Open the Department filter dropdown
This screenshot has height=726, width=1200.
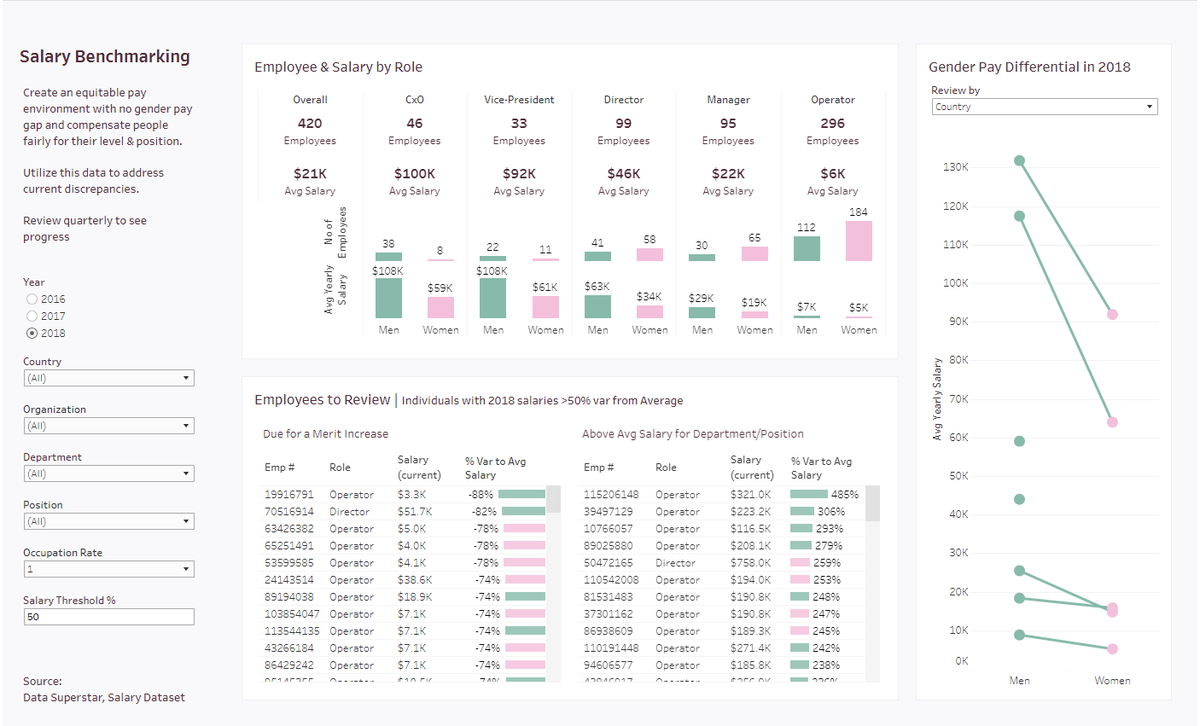click(x=109, y=474)
